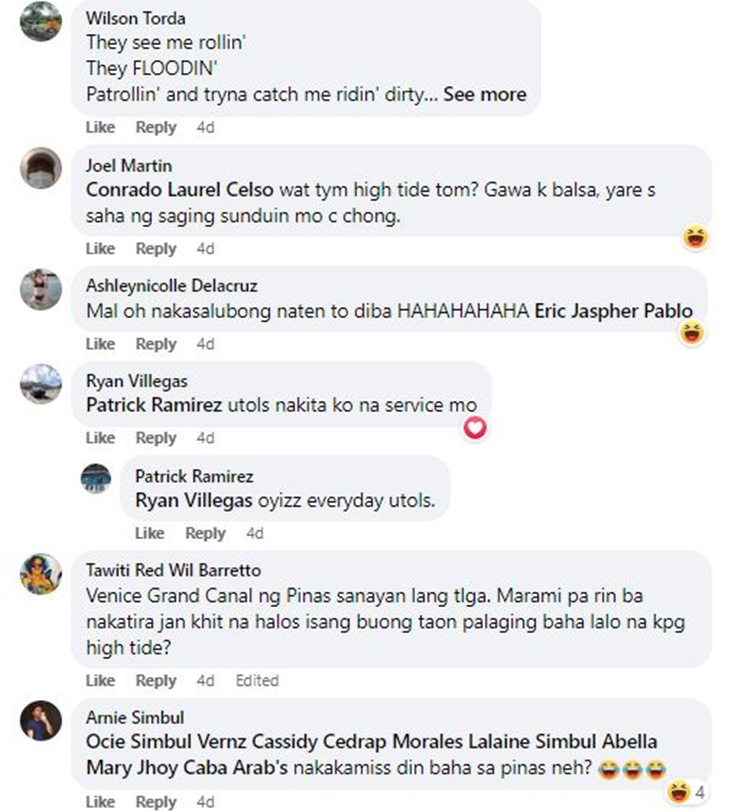Open Ashleynicolle Delacruz's avatar thumbnail
The width and height of the screenshot is (750, 812).
click(x=41, y=289)
